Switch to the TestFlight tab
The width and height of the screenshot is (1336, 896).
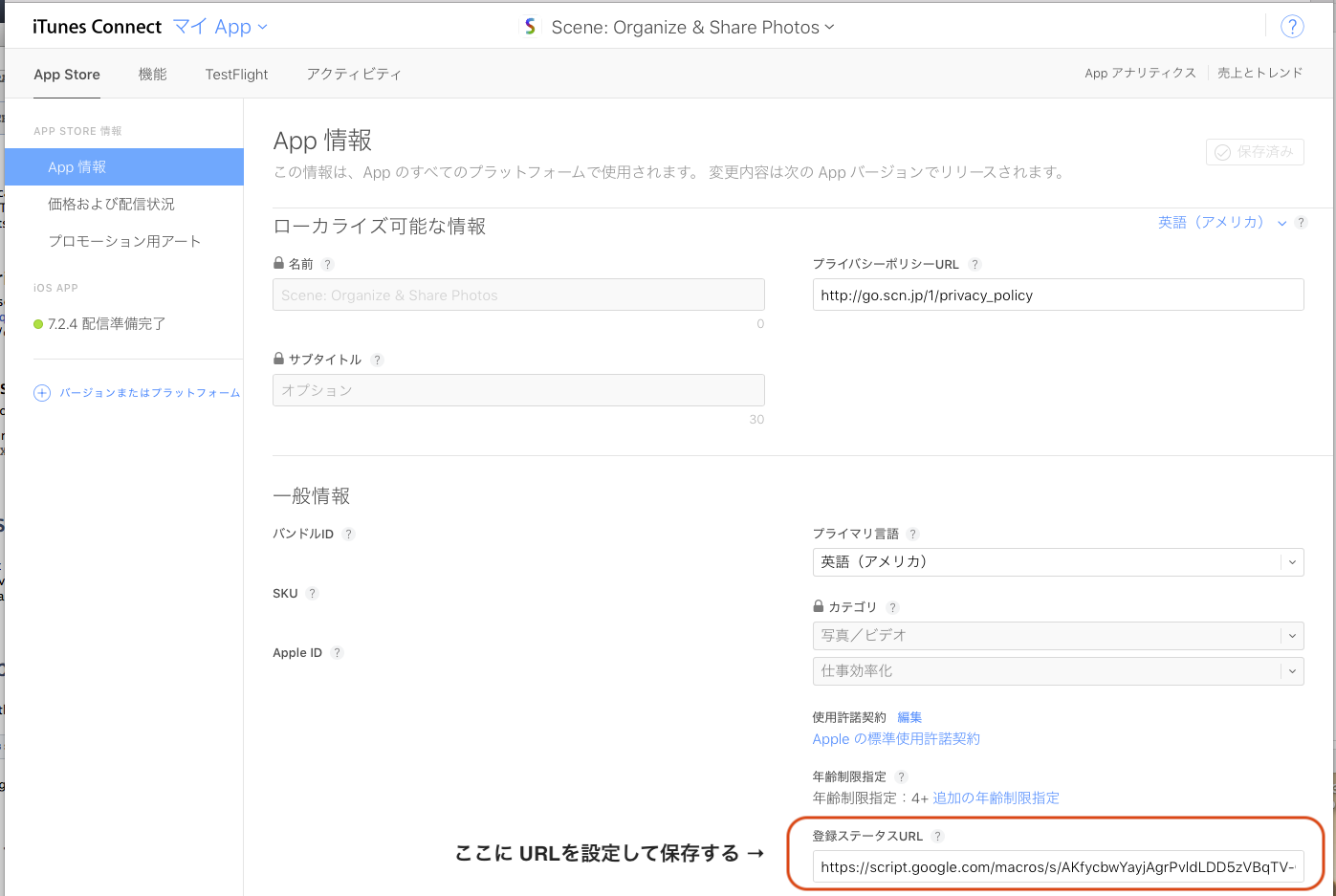(x=235, y=74)
